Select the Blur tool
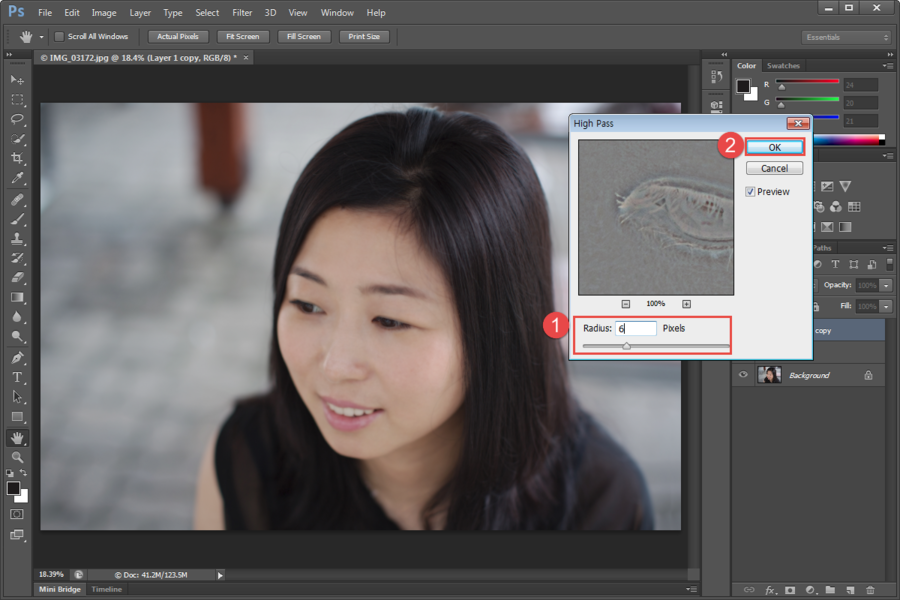Viewport: 900px width, 600px height. 17,317
